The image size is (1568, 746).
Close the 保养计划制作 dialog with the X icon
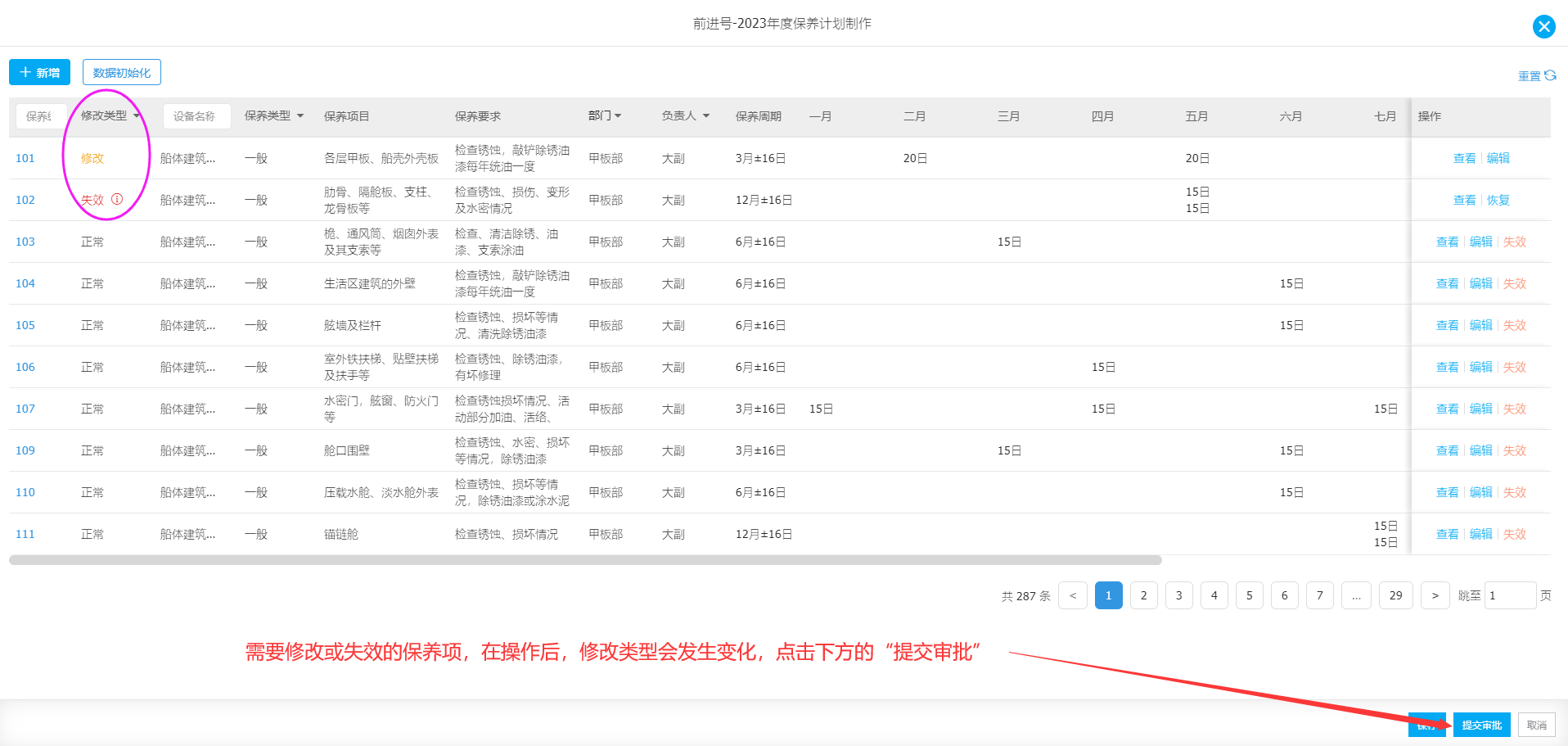1543,26
